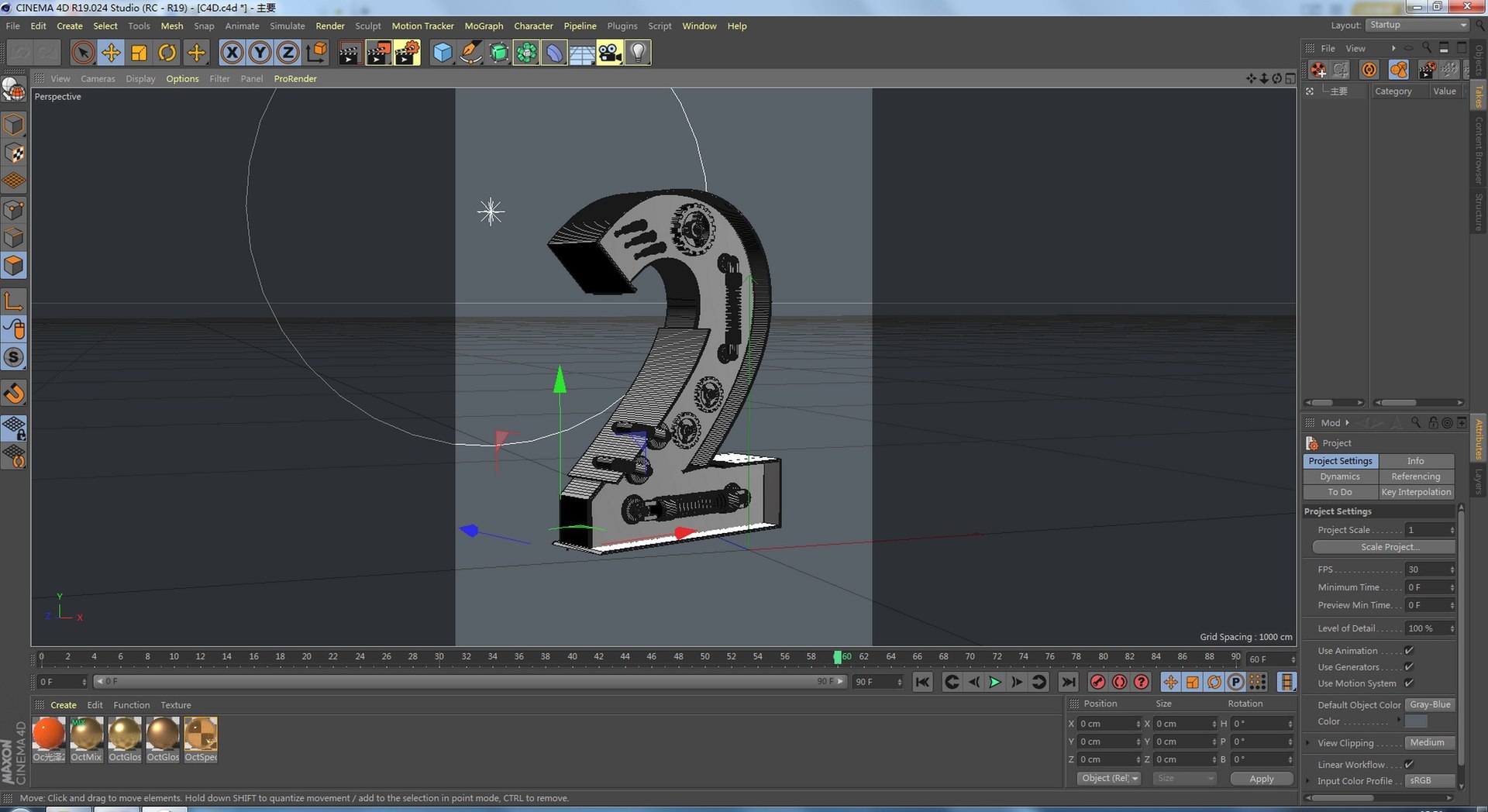Toggle Linear Workflow checkbox
The height and width of the screenshot is (812, 1488).
(x=1409, y=764)
